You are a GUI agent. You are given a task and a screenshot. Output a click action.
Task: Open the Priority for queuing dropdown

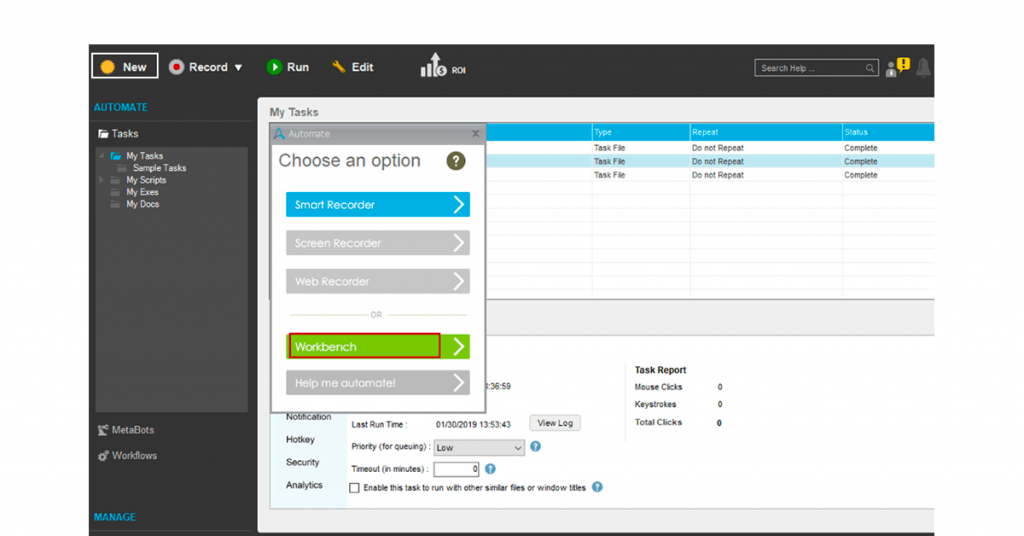[479, 448]
